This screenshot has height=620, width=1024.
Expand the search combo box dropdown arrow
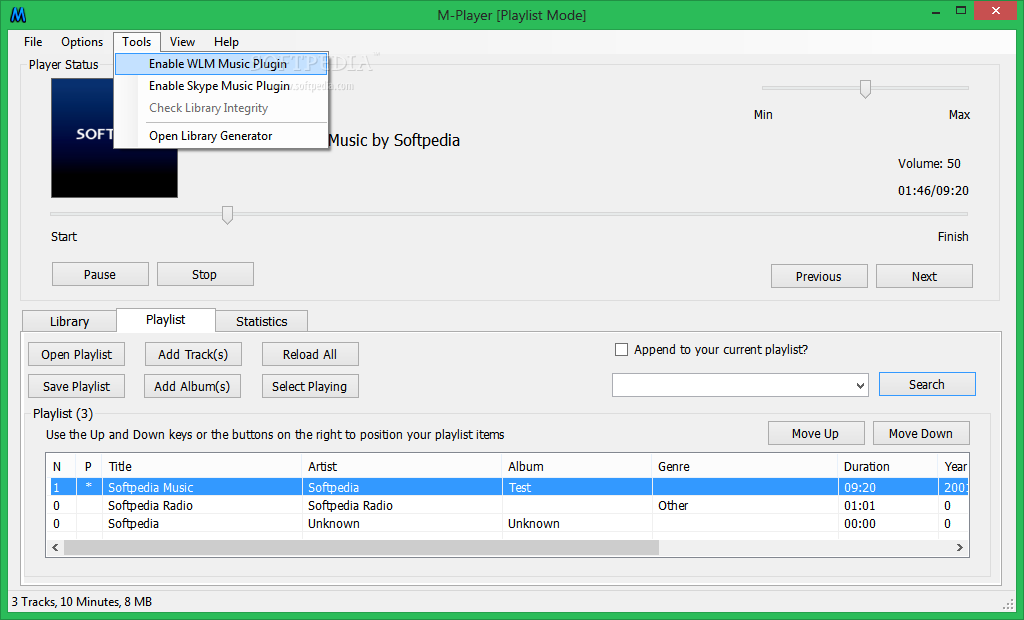[x=860, y=385]
